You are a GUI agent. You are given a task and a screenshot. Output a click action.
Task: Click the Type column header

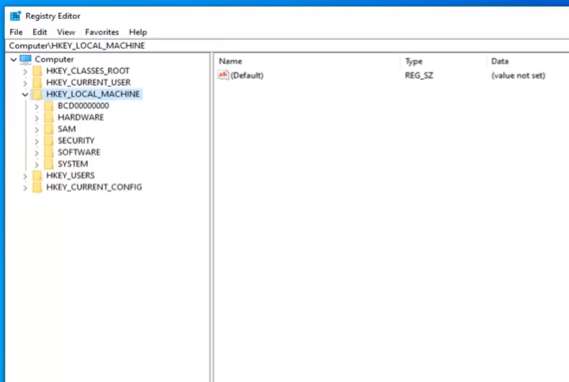click(x=414, y=61)
